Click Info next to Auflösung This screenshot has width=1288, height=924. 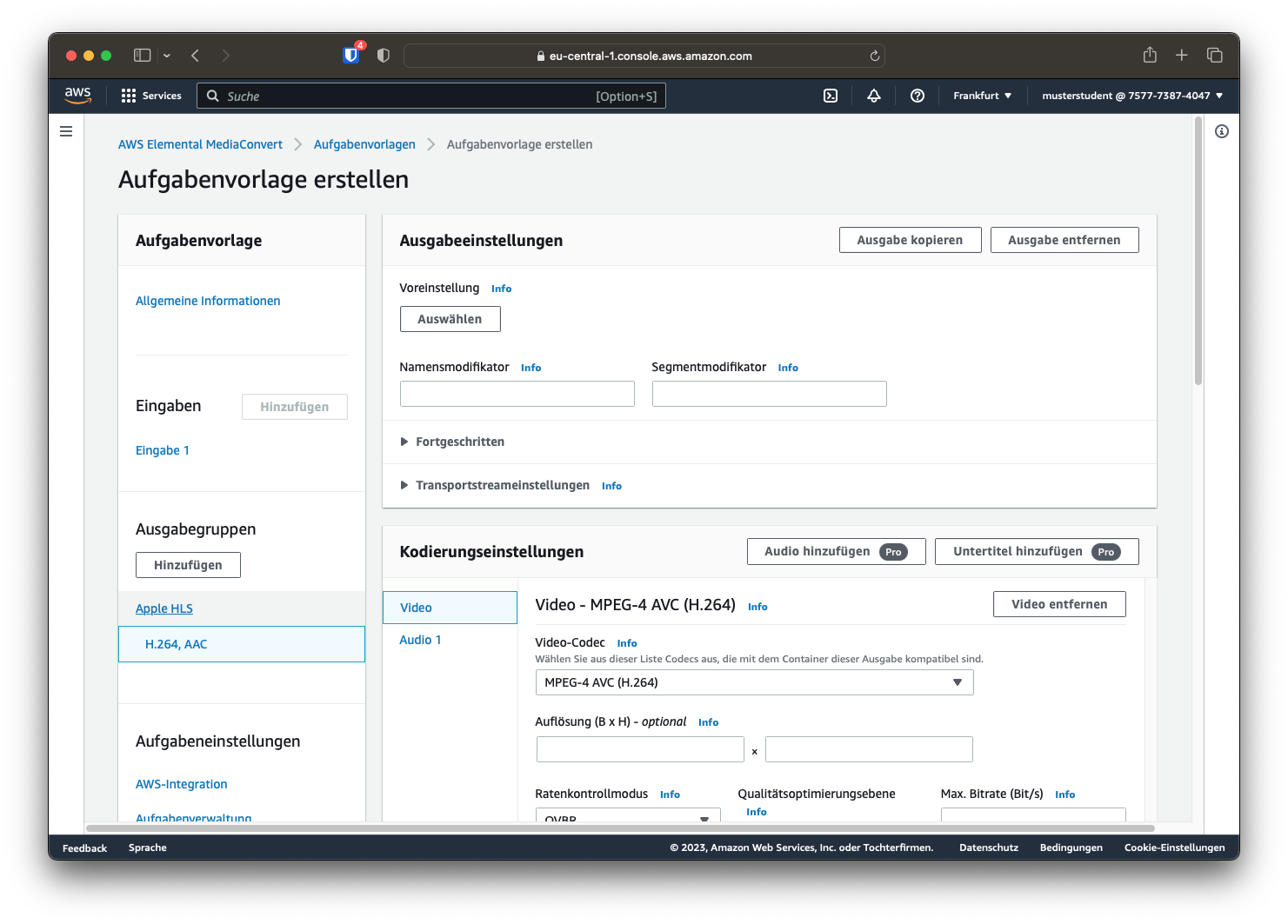pos(708,722)
